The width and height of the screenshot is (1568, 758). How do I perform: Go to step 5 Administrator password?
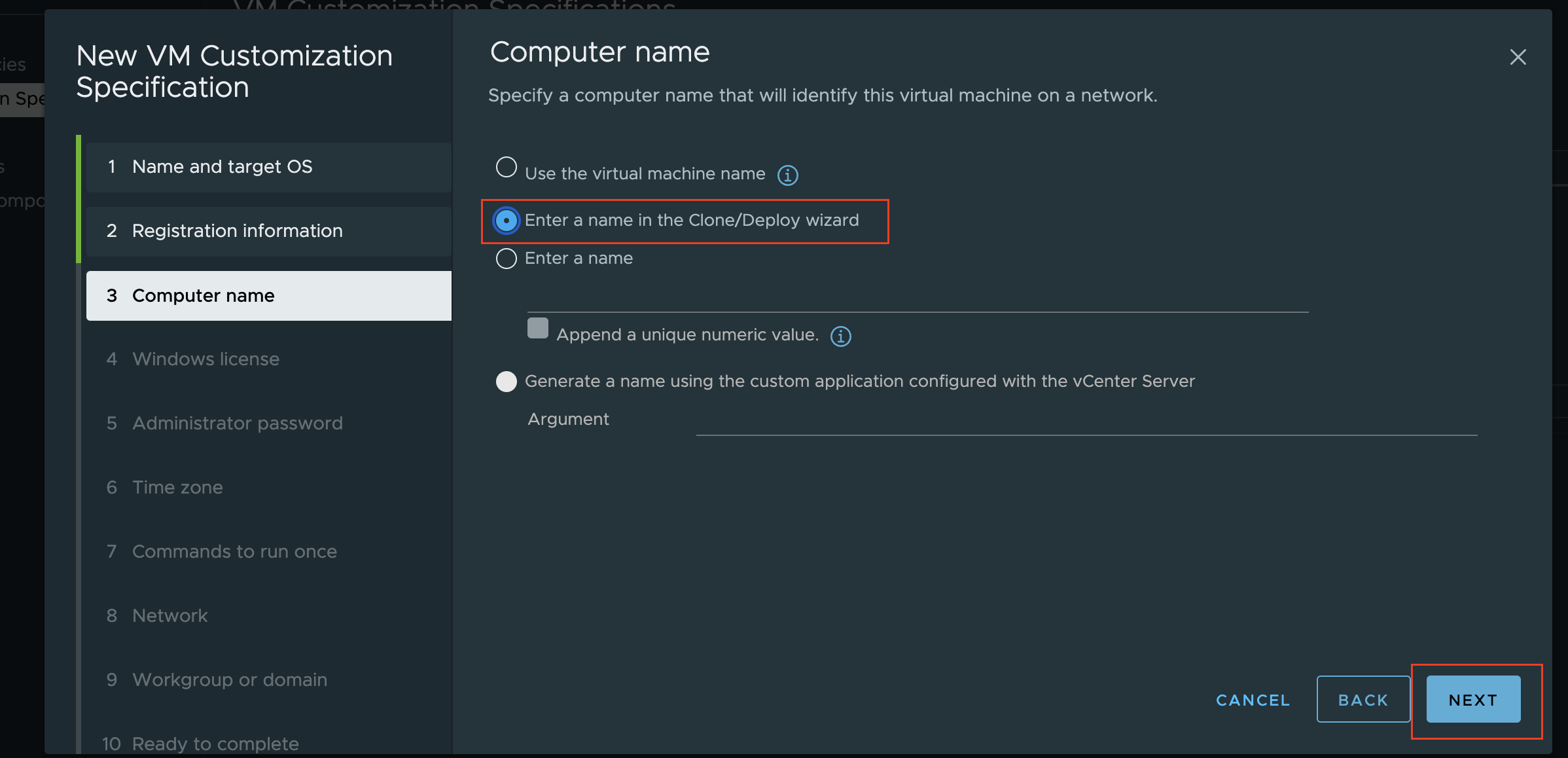point(237,424)
